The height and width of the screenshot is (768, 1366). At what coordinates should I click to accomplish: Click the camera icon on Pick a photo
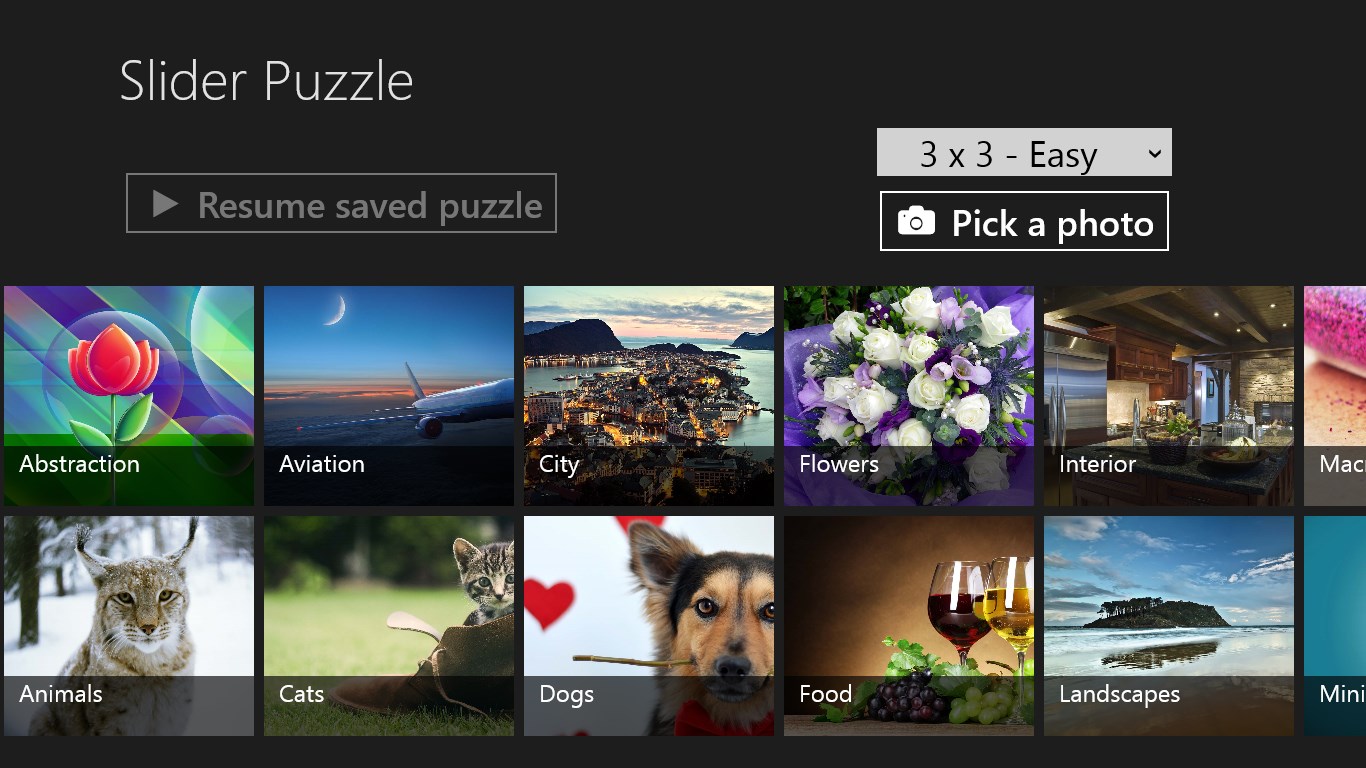(914, 222)
